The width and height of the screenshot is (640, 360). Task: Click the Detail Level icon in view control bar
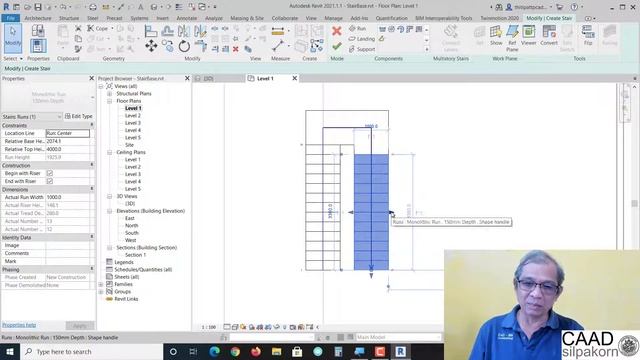tap(227, 327)
